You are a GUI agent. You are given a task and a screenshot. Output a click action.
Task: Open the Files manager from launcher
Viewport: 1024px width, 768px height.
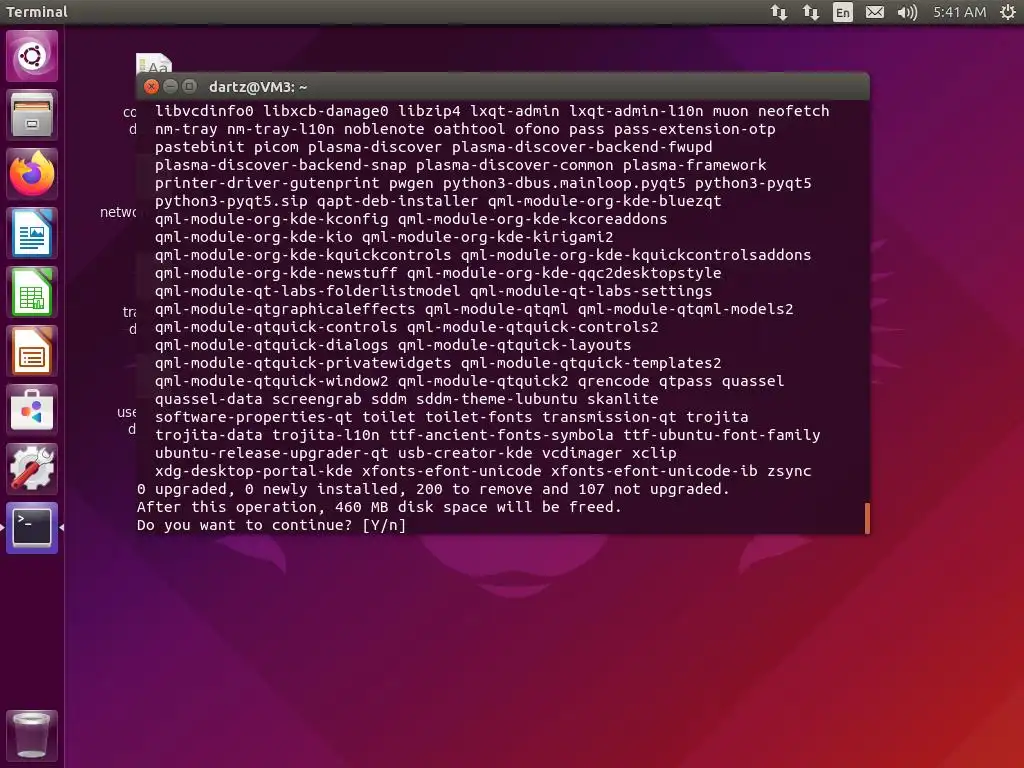32,115
